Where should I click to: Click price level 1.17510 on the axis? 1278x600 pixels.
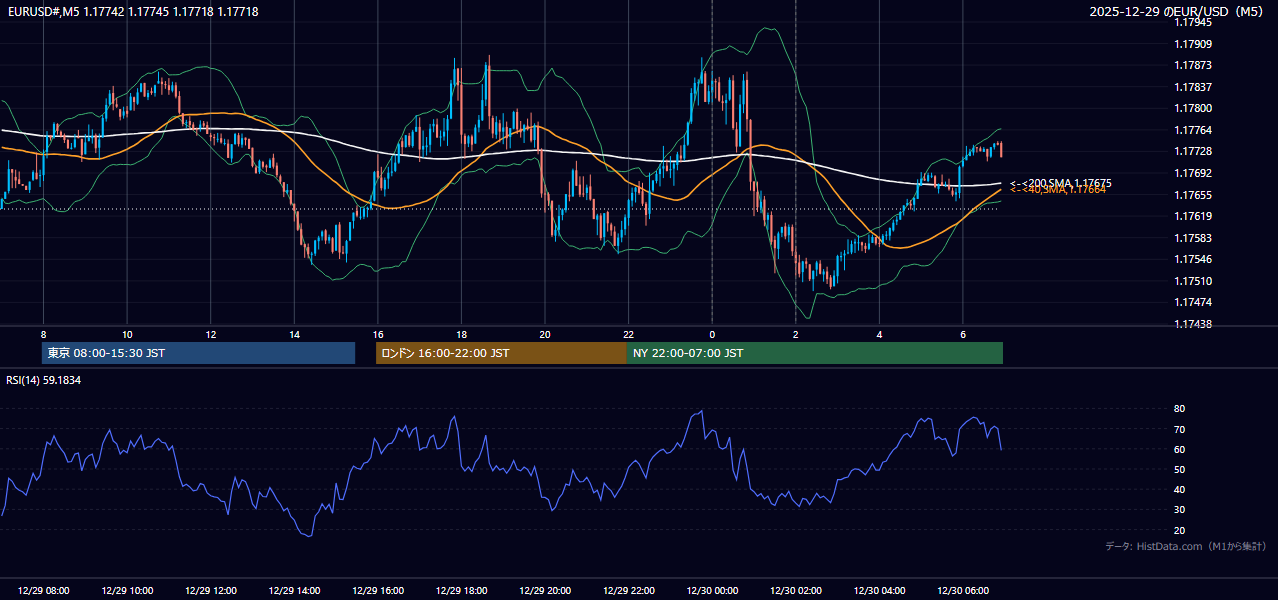click(x=1193, y=281)
